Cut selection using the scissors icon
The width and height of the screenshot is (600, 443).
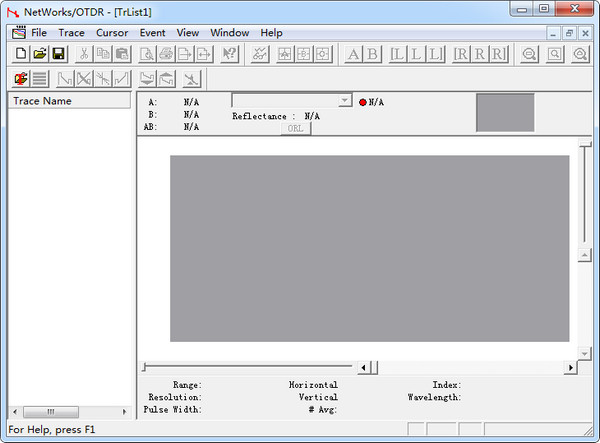84,54
